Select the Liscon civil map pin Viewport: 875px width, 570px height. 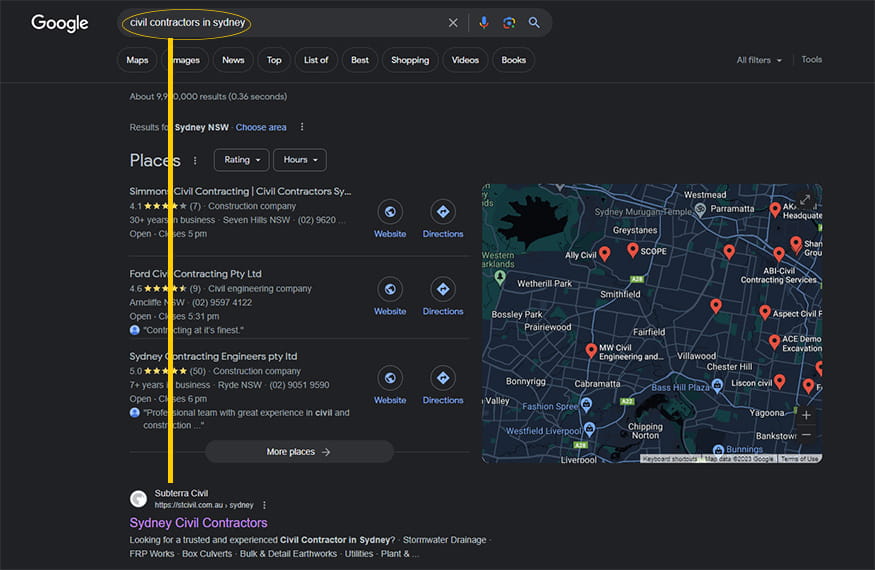point(780,381)
